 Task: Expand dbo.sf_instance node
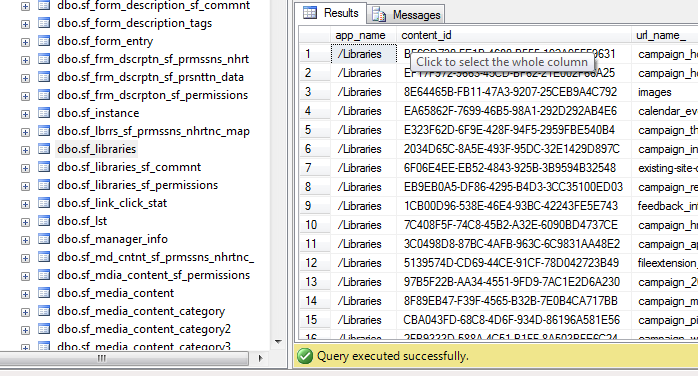(25, 114)
